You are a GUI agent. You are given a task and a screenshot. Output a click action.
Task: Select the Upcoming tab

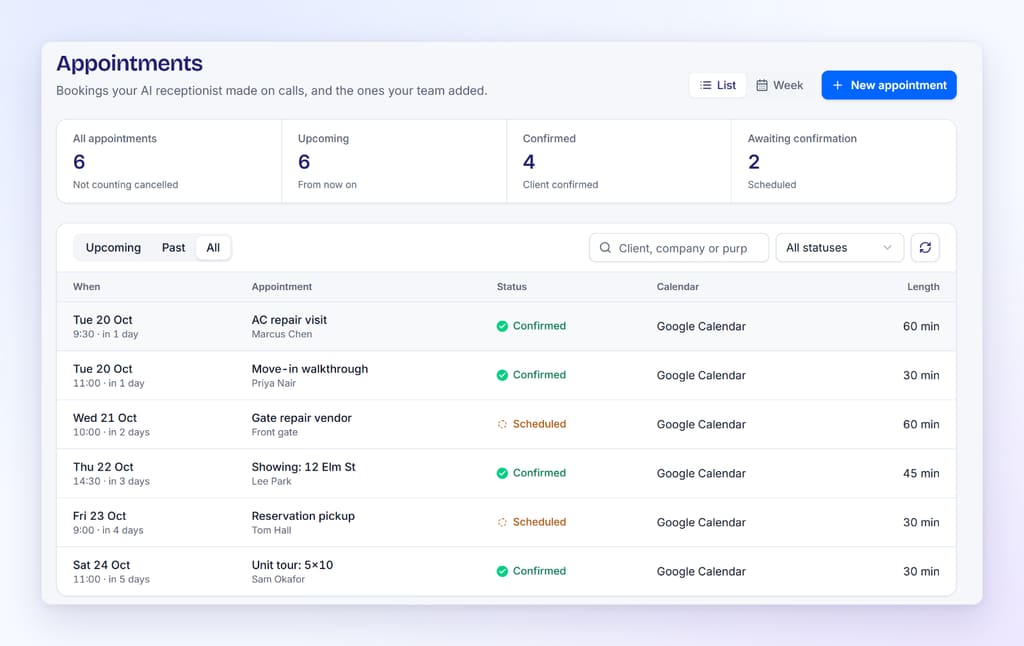click(113, 248)
